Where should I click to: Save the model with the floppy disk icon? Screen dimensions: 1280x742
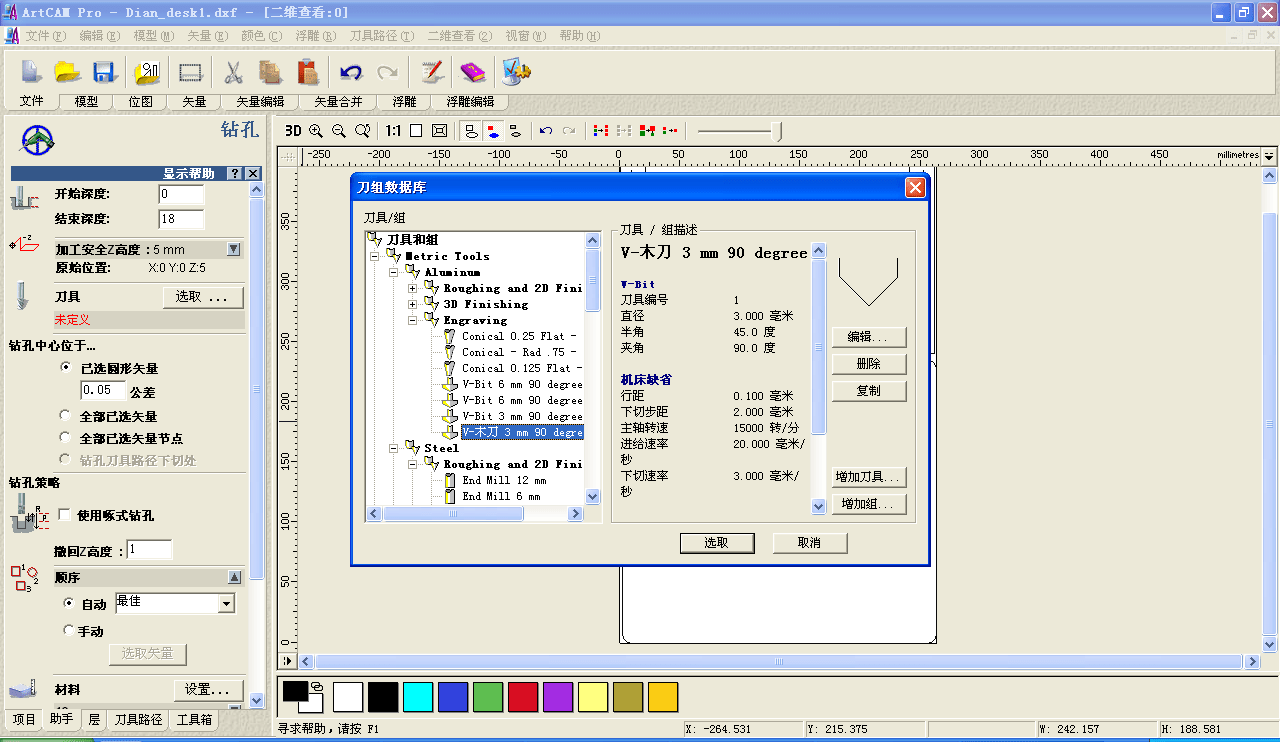click(x=105, y=72)
